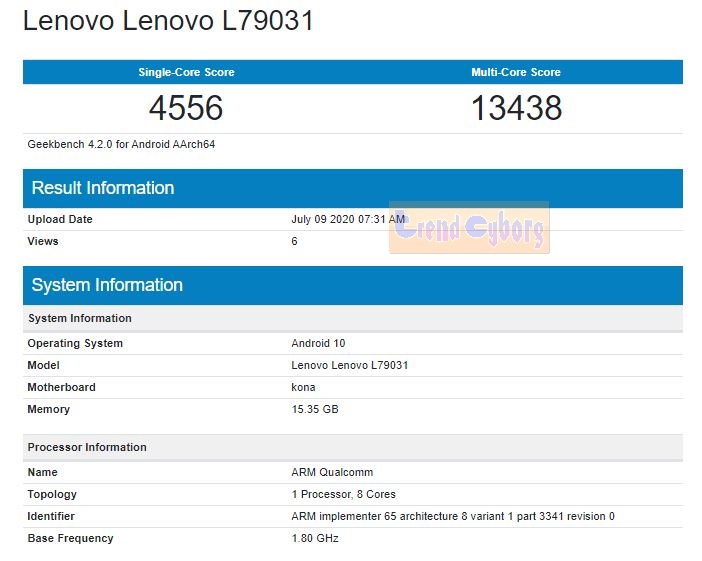Click the blue System Information banner header
Image resolution: width=702 pixels, height=561 pixels.
click(x=353, y=285)
